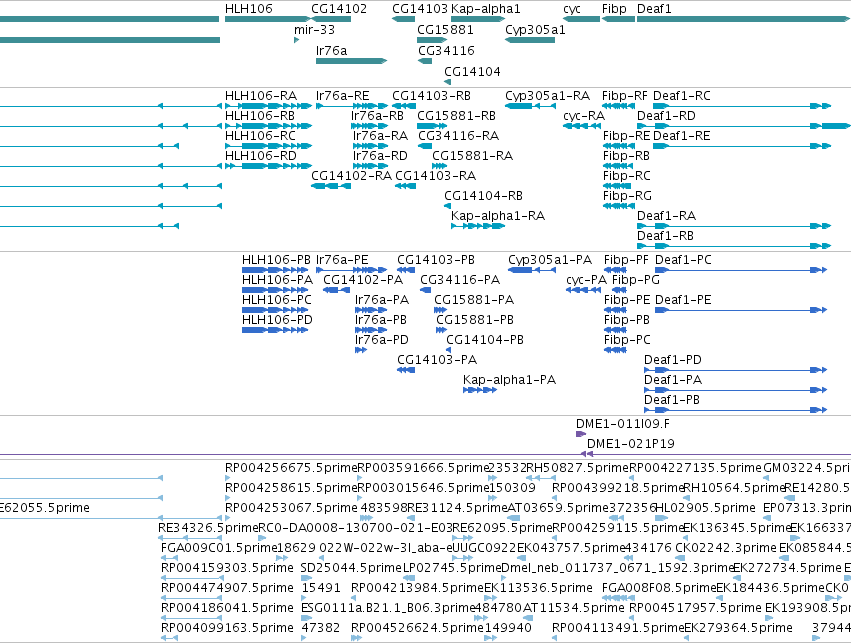Open the Kap-alpha1 gene feature
The width and height of the screenshot is (851, 643).
(478, 19)
